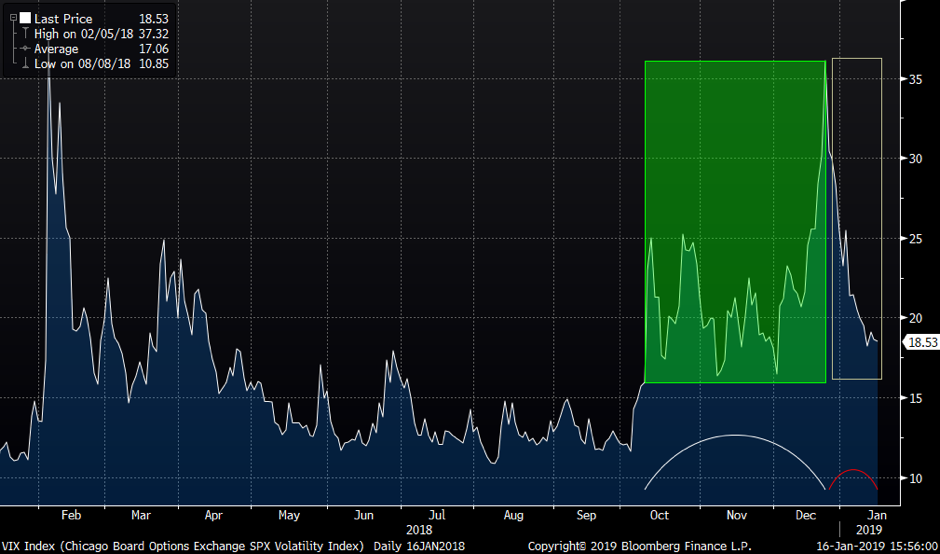The height and width of the screenshot is (554, 940).
Task: Click the 'VIX Index' title in footer
Action: [28, 546]
